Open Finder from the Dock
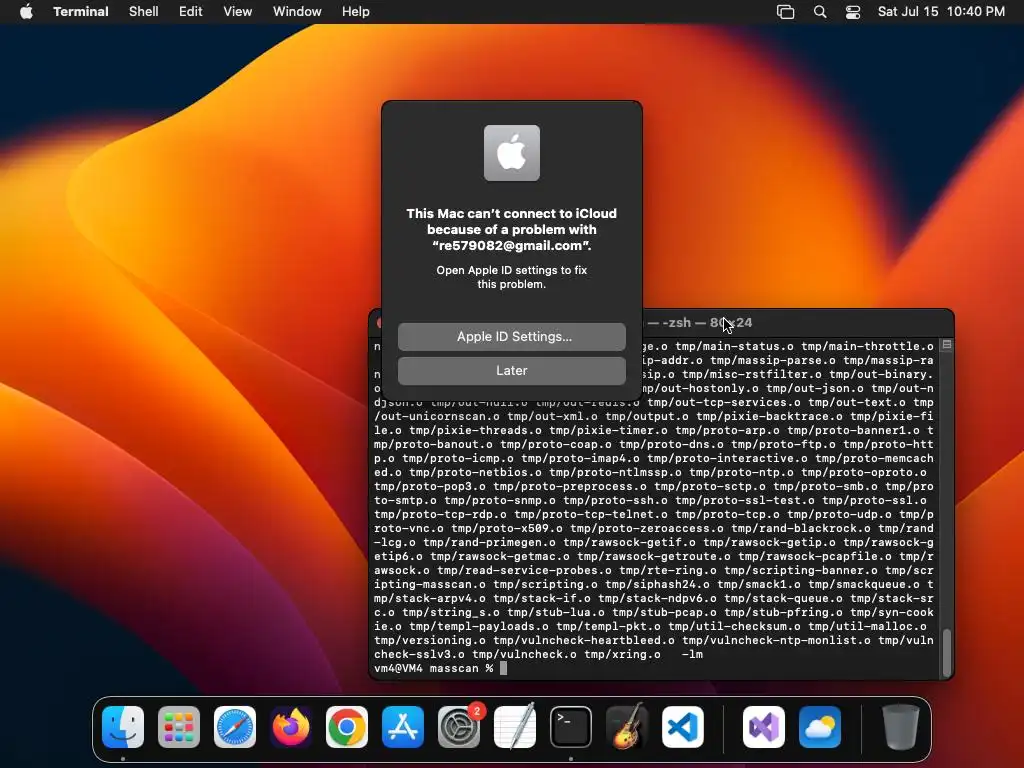This screenshot has width=1024, height=768. tap(123, 727)
